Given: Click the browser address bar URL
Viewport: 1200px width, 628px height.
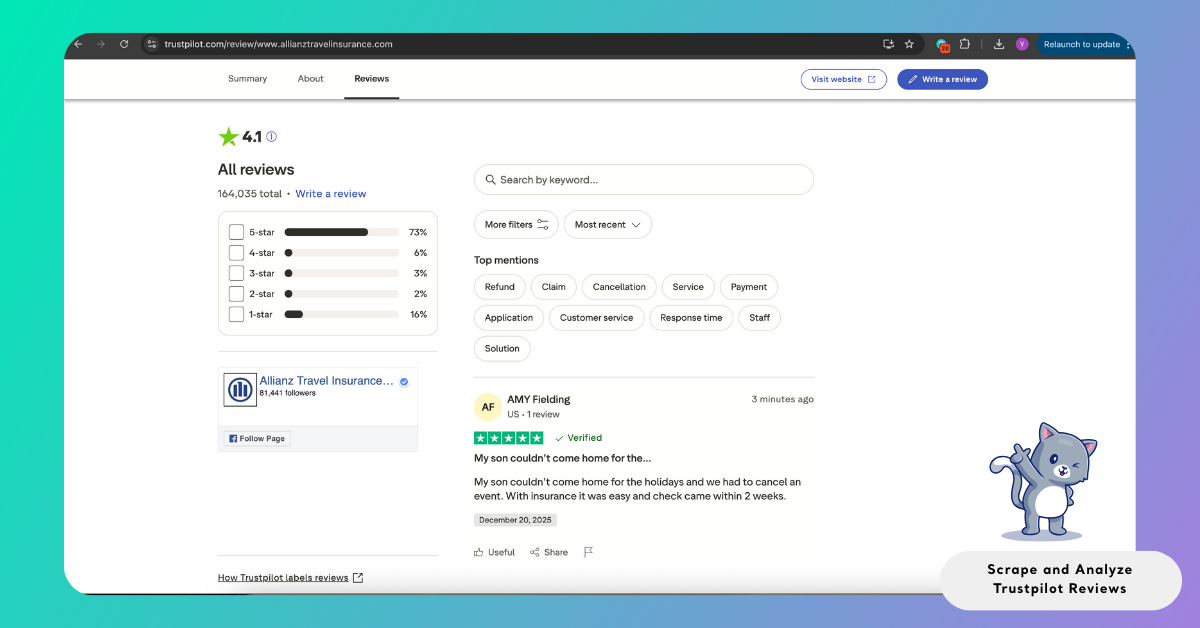Looking at the screenshot, I should click(x=278, y=44).
